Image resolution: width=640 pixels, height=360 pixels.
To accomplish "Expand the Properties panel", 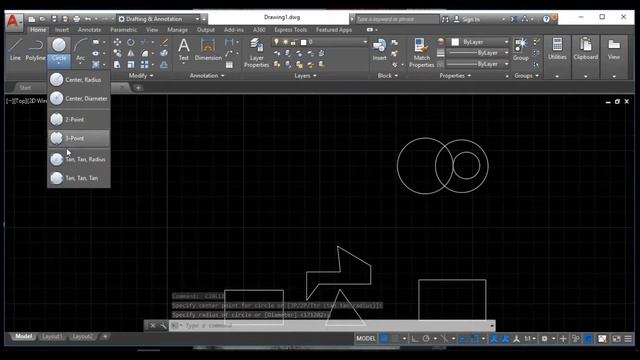I will tap(455, 76).
